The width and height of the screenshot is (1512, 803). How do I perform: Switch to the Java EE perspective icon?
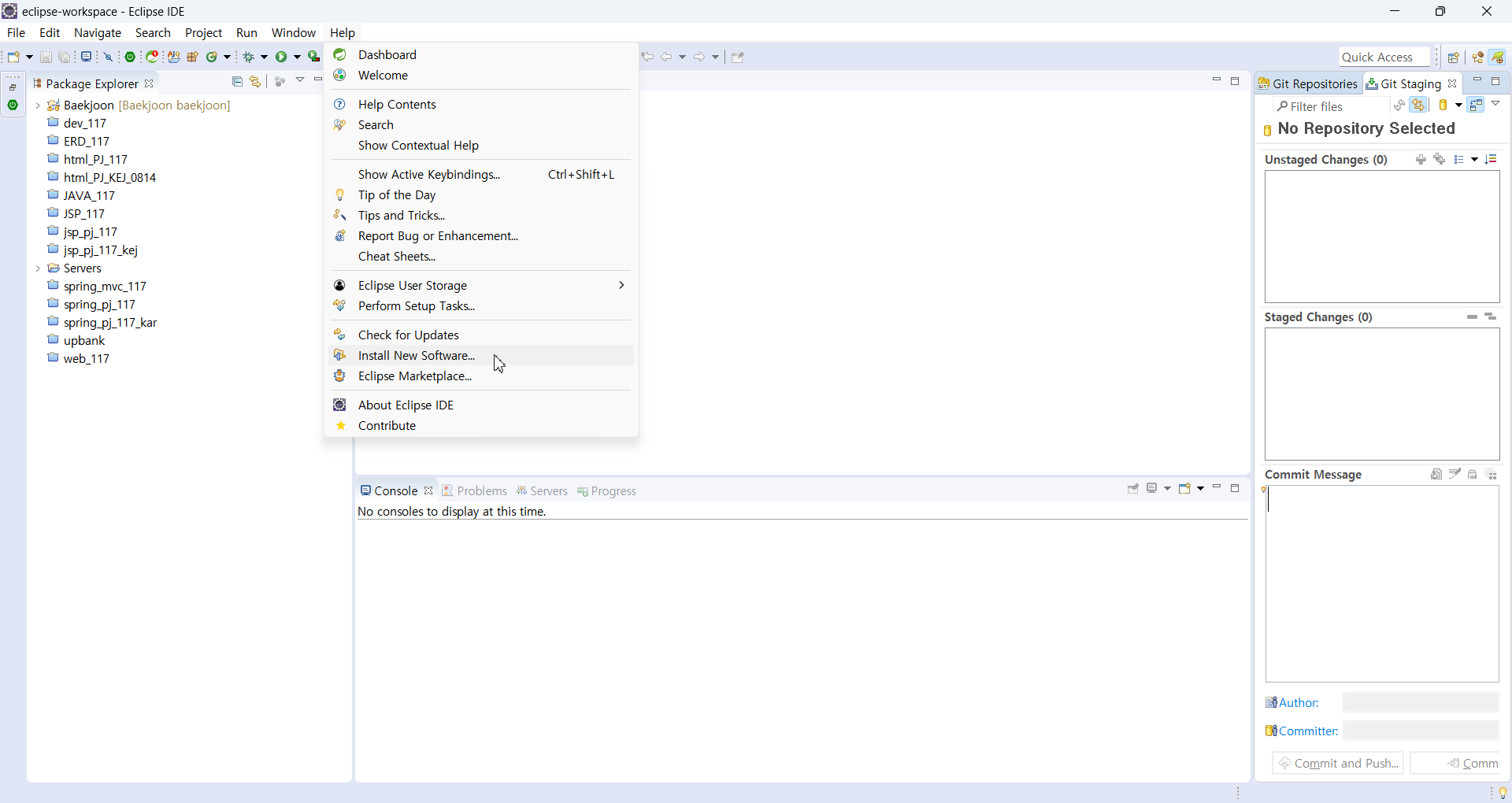[1478, 57]
